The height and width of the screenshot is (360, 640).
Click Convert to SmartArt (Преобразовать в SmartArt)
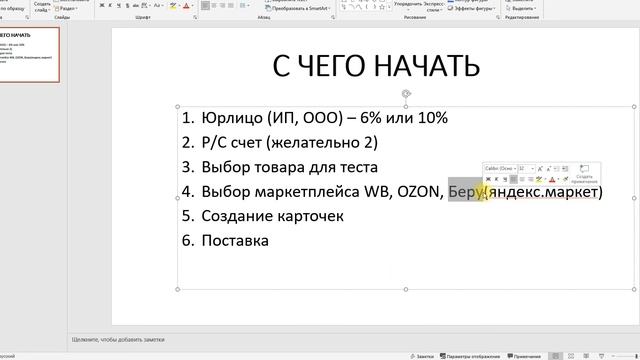[x=298, y=8]
